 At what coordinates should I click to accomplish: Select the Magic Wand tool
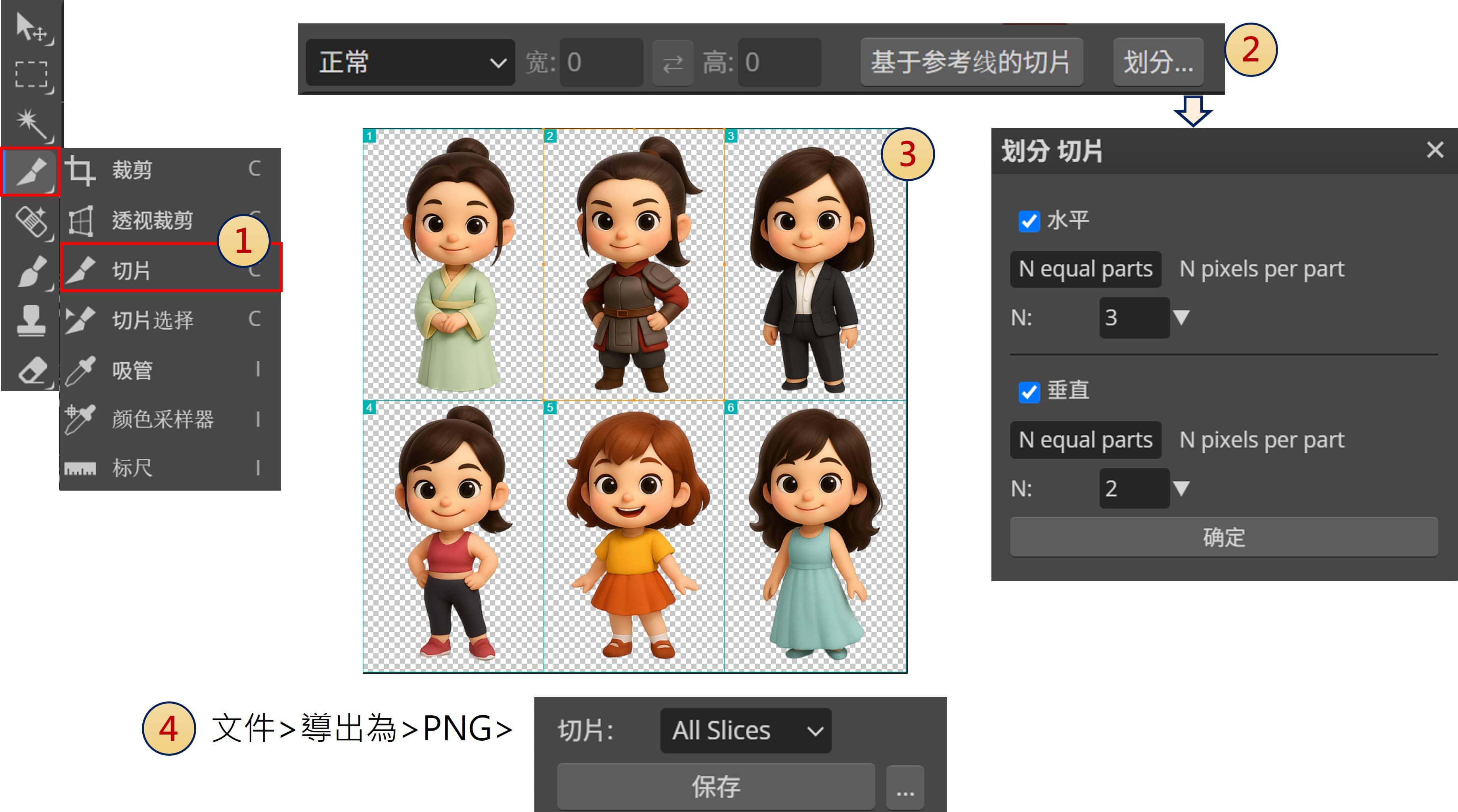[31, 123]
